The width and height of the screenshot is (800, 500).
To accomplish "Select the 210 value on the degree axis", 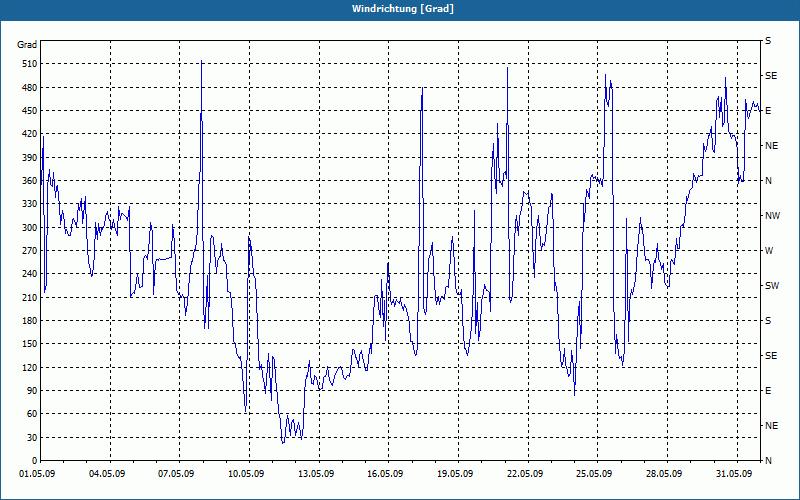I will [29, 297].
